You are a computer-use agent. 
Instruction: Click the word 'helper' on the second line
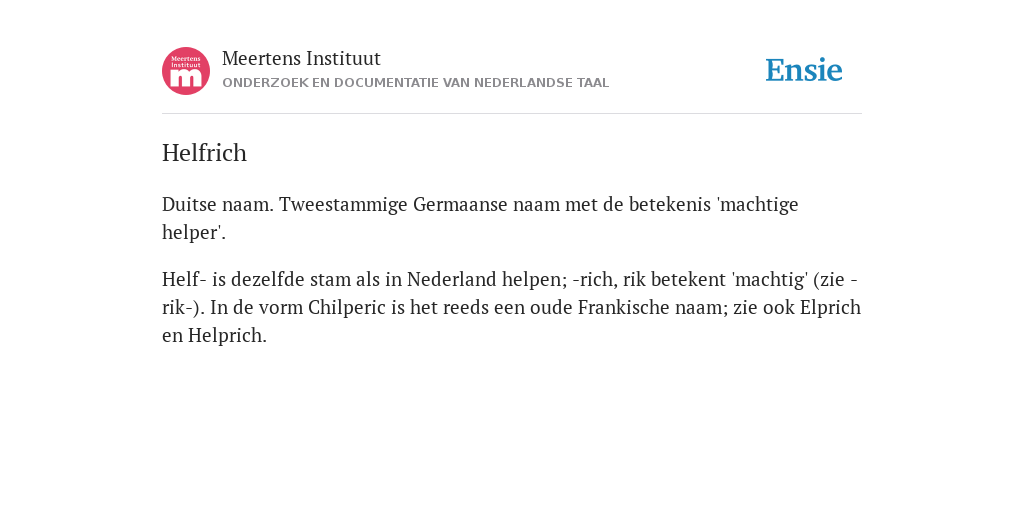[x=193, y=232]
